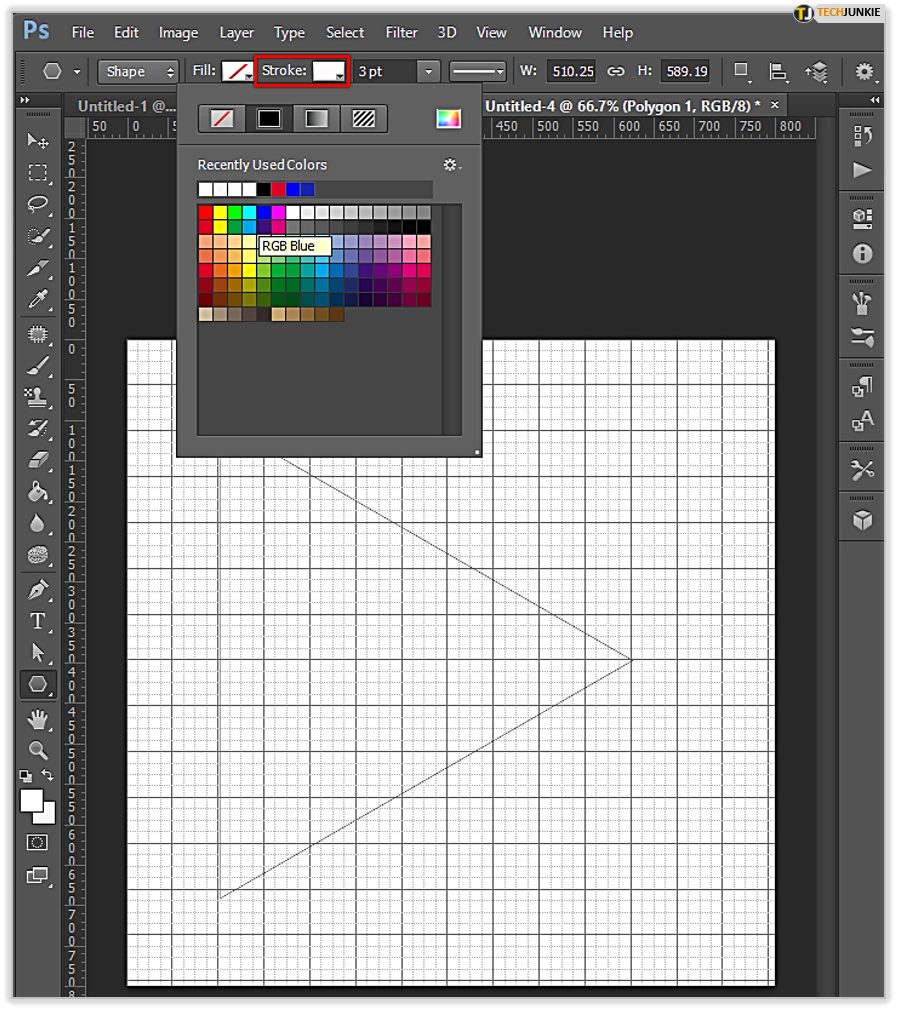The image size is (897, 1010).
Task: Open the Character panel icon
Action: click(x=862, y=421)
